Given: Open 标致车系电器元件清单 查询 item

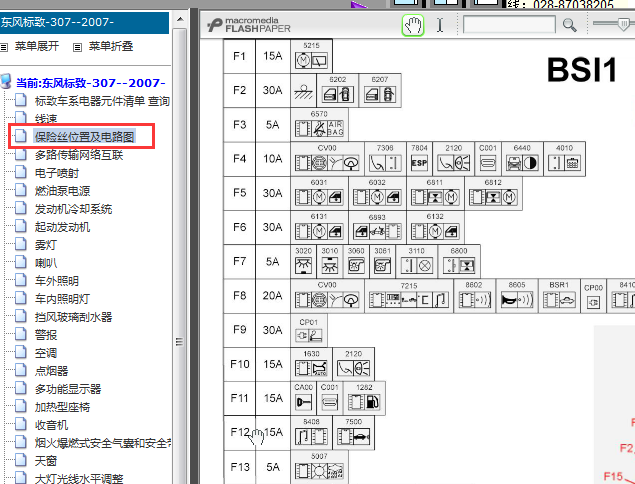Looking at the screenshot, I should click(x=102, y=101).
